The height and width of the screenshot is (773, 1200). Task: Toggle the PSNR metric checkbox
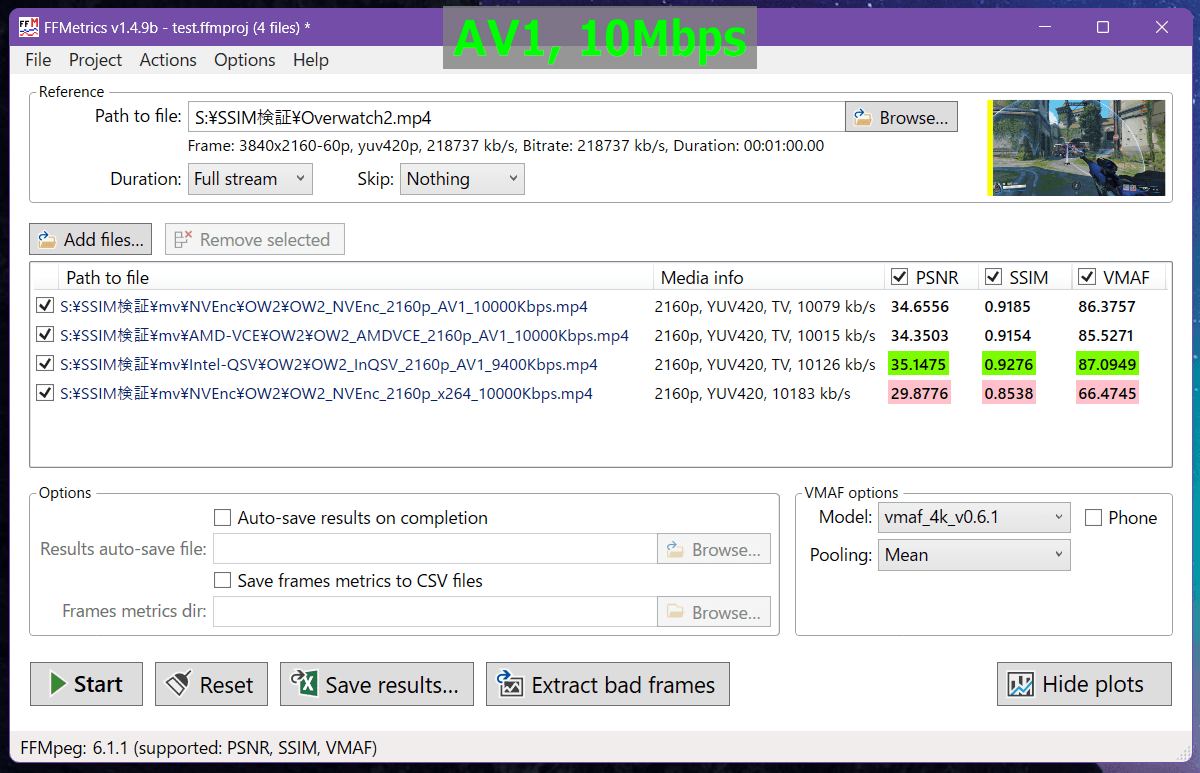(x=899, y=277)
